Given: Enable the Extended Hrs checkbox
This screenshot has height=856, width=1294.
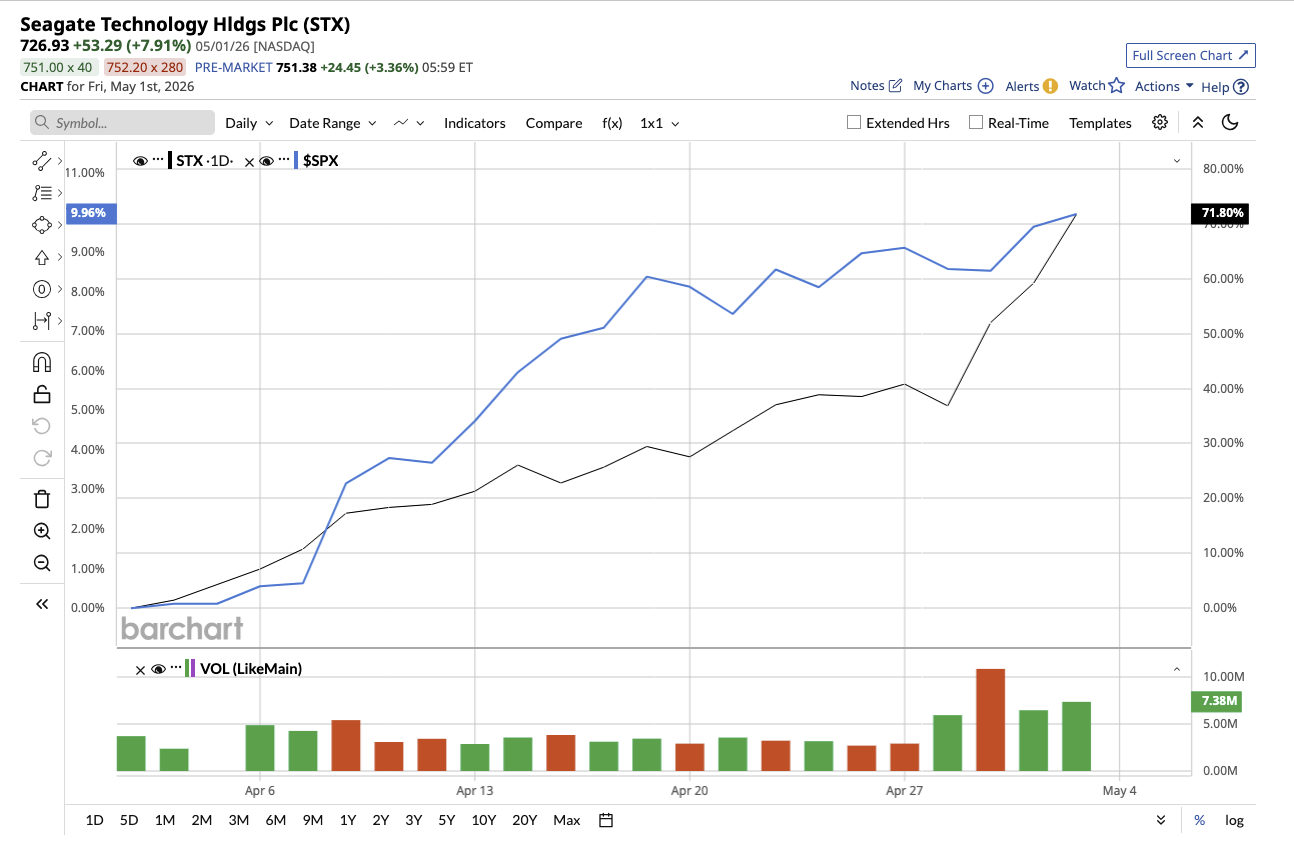Looking at the screenshot, I should [x=854, y=123].
